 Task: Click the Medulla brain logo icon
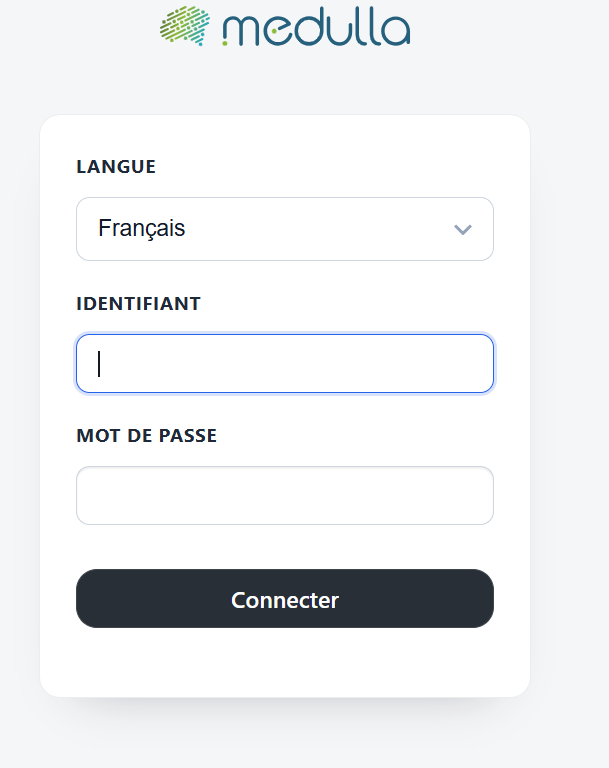pos(185,26)
